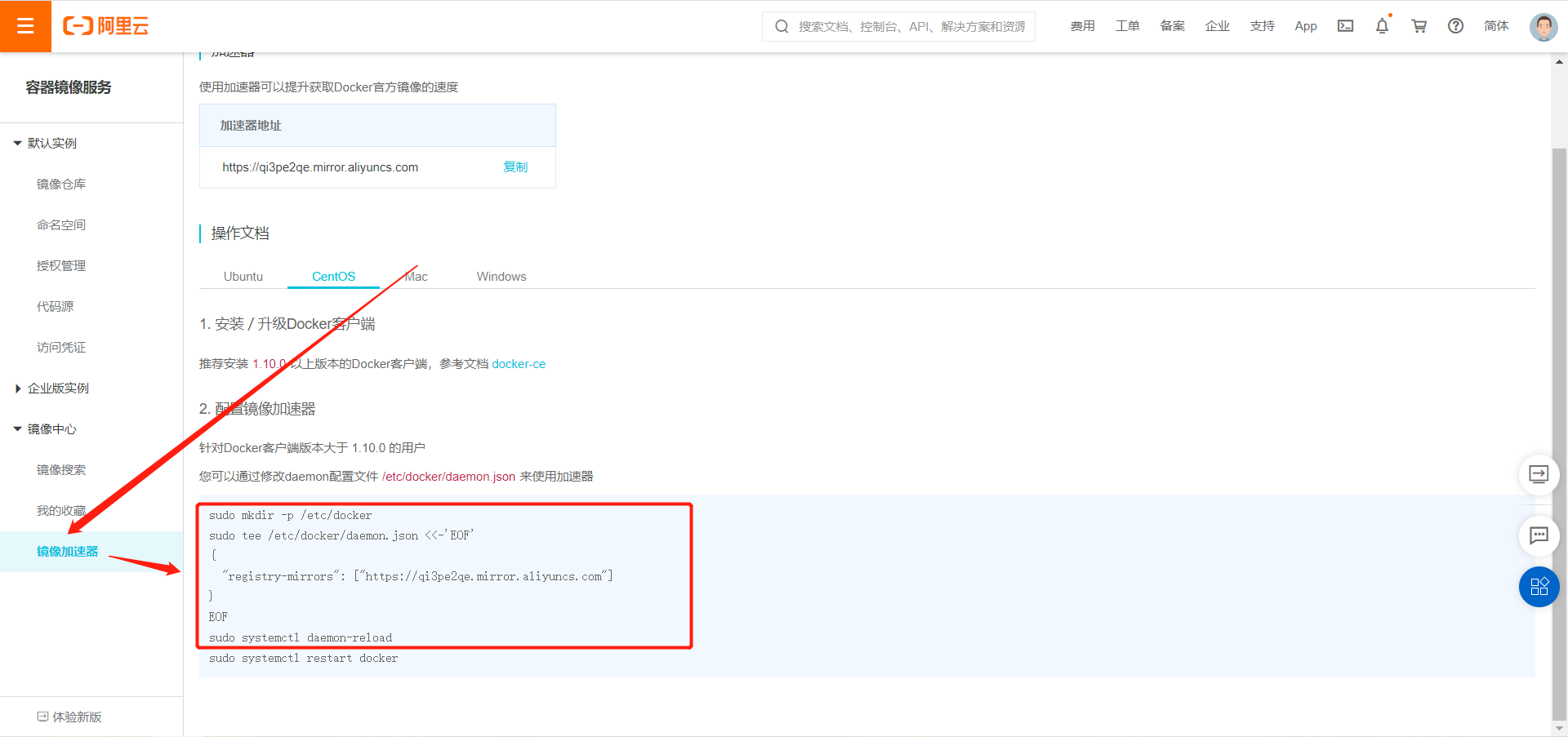
Task: Open the 支持 menu
Action: [1262, 26]
